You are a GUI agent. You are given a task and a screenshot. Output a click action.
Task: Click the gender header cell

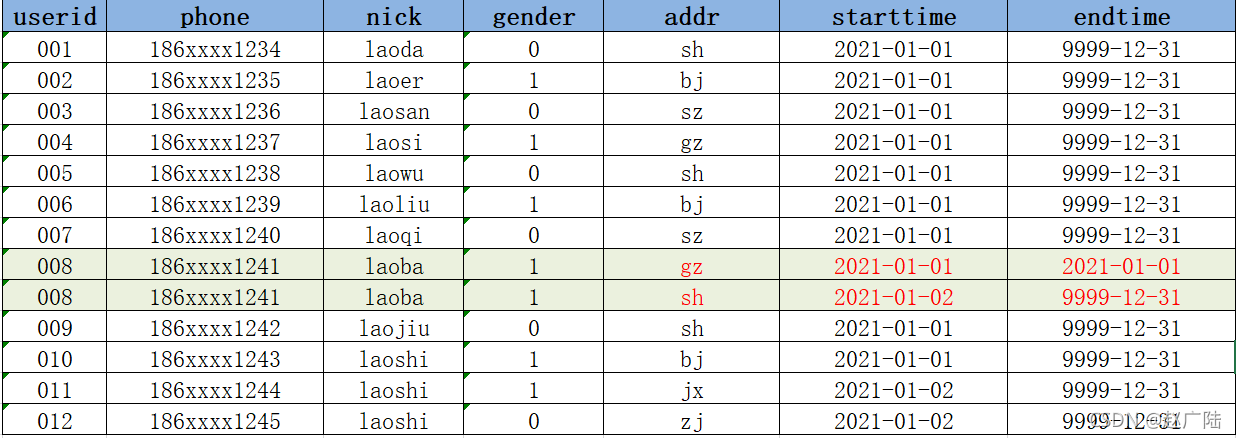pyautogui.click(x=534, y=17)
